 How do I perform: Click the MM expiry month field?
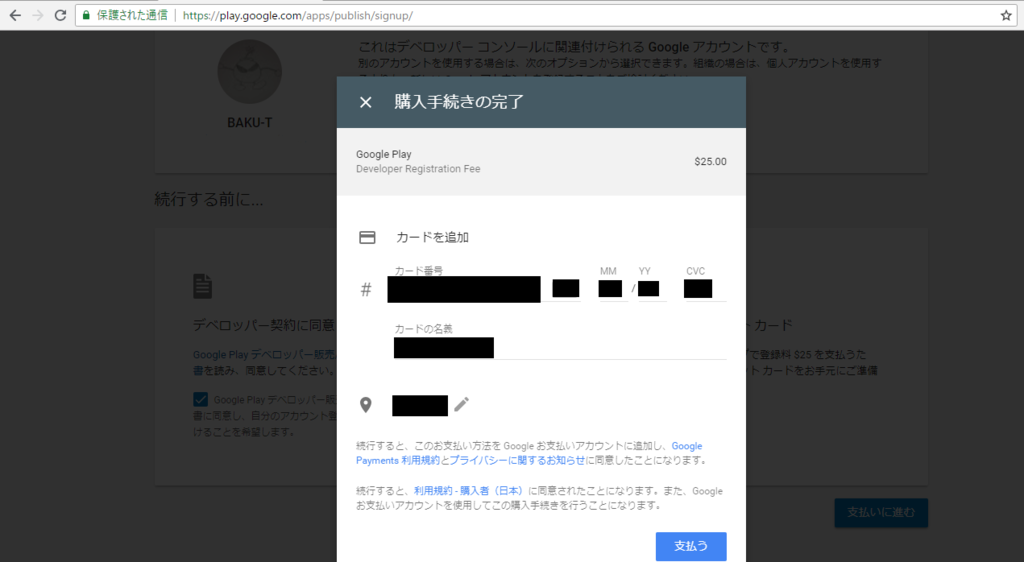612,290
